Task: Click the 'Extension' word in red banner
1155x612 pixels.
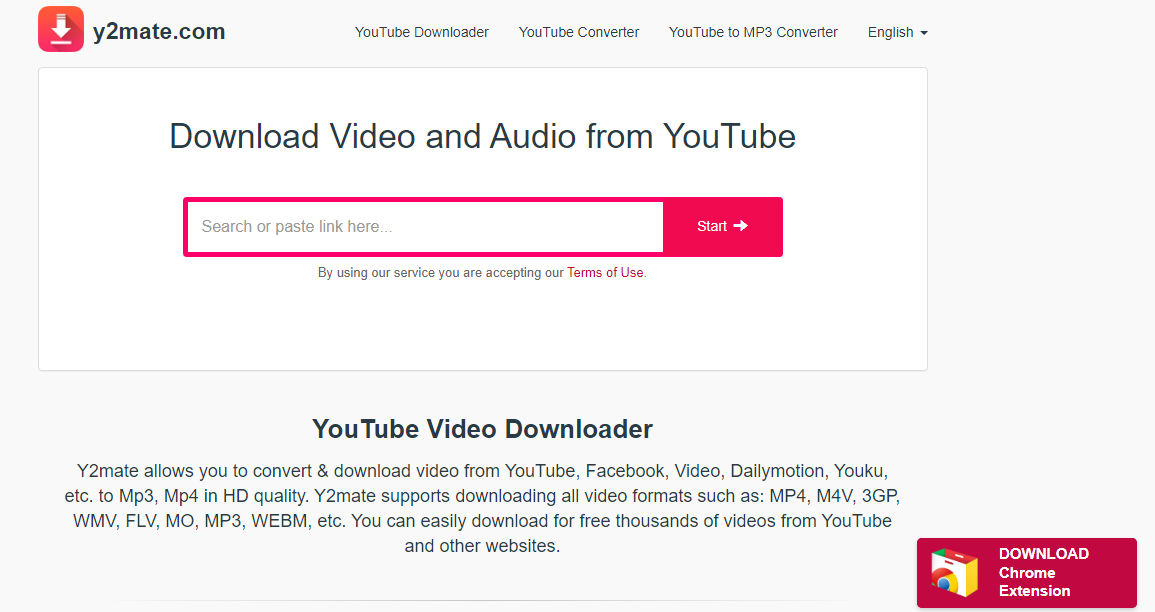Action: 1034,591
